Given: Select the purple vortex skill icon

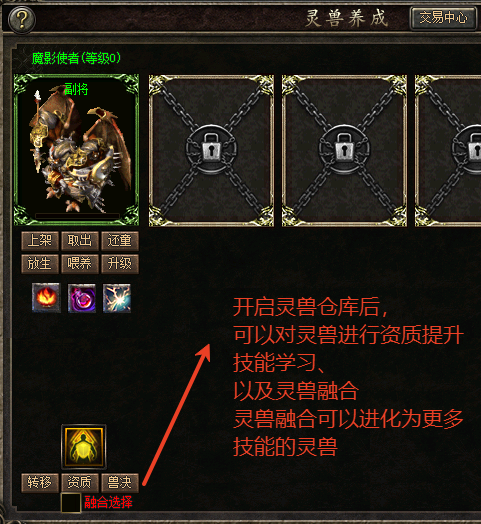Looking at the screenshot, I should point(82,298).
